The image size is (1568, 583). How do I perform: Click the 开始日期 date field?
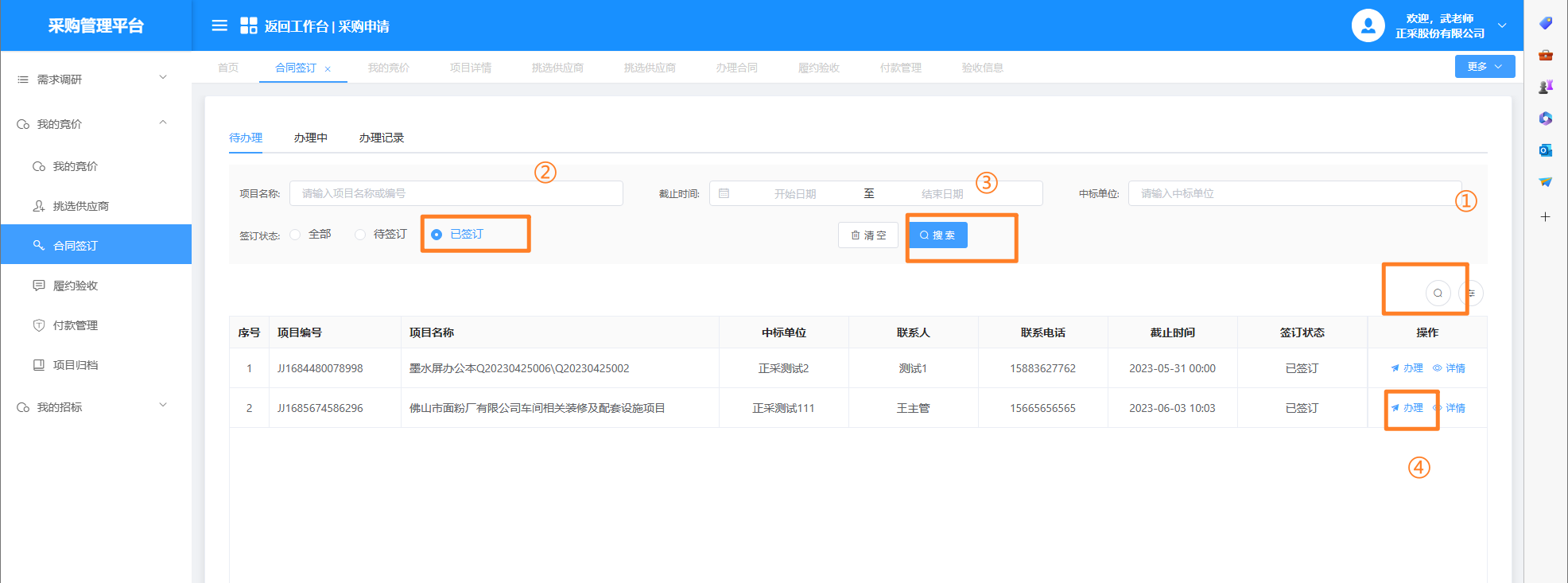pyautogui.click(x=794, y=193)
